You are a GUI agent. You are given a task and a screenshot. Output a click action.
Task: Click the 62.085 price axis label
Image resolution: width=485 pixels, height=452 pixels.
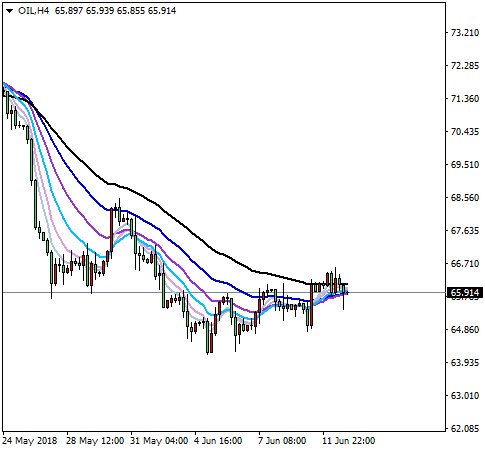tap(465, 429)
